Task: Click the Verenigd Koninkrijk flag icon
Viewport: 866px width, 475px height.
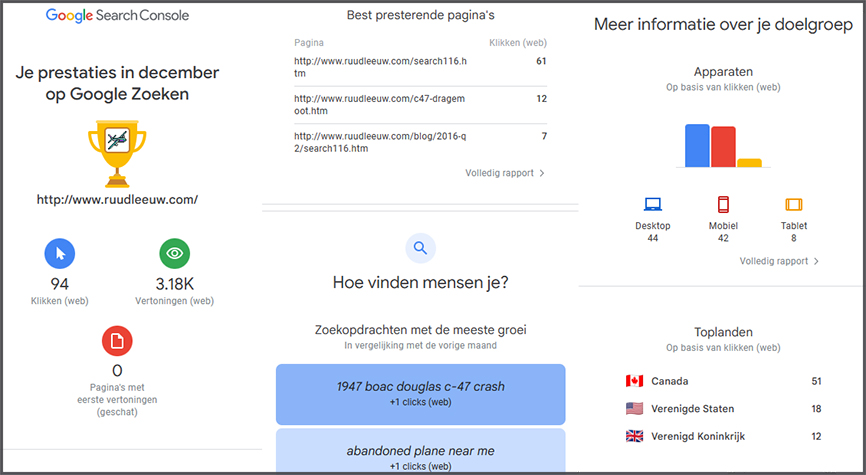Action: click(x=634, y=437)
